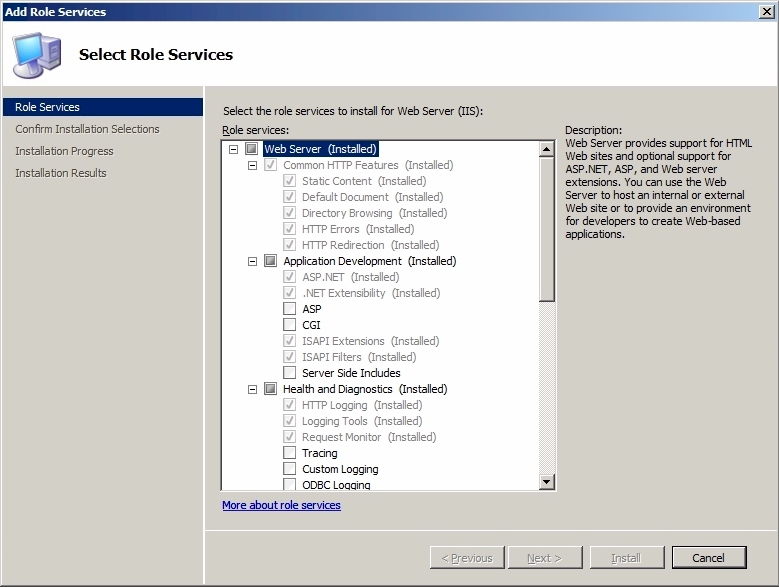Enable the Tracing checkbox
Viewport: 779px width, 587px height.
click(289, 452)
